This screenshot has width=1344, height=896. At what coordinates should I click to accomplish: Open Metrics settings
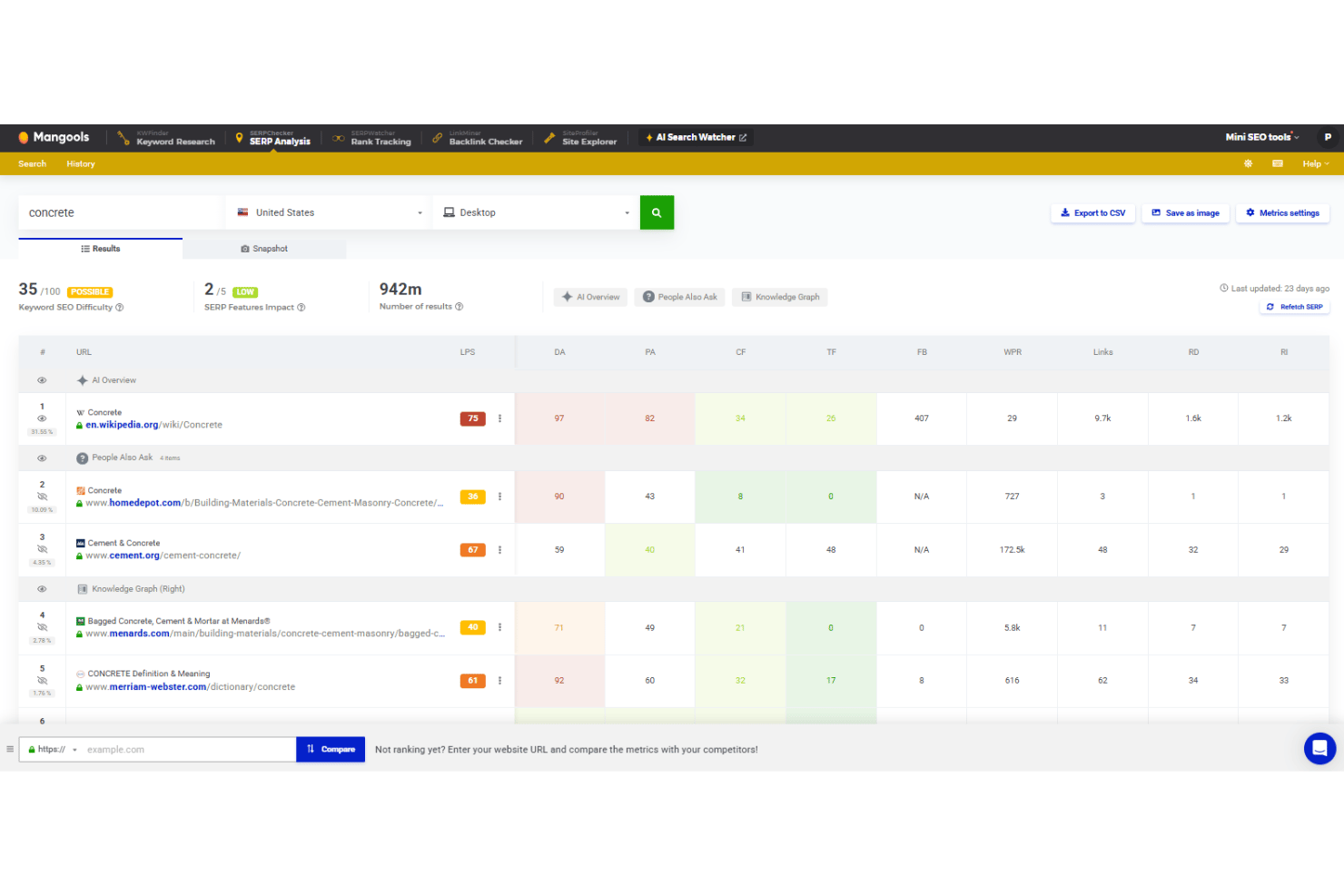tap(1282, 212)
